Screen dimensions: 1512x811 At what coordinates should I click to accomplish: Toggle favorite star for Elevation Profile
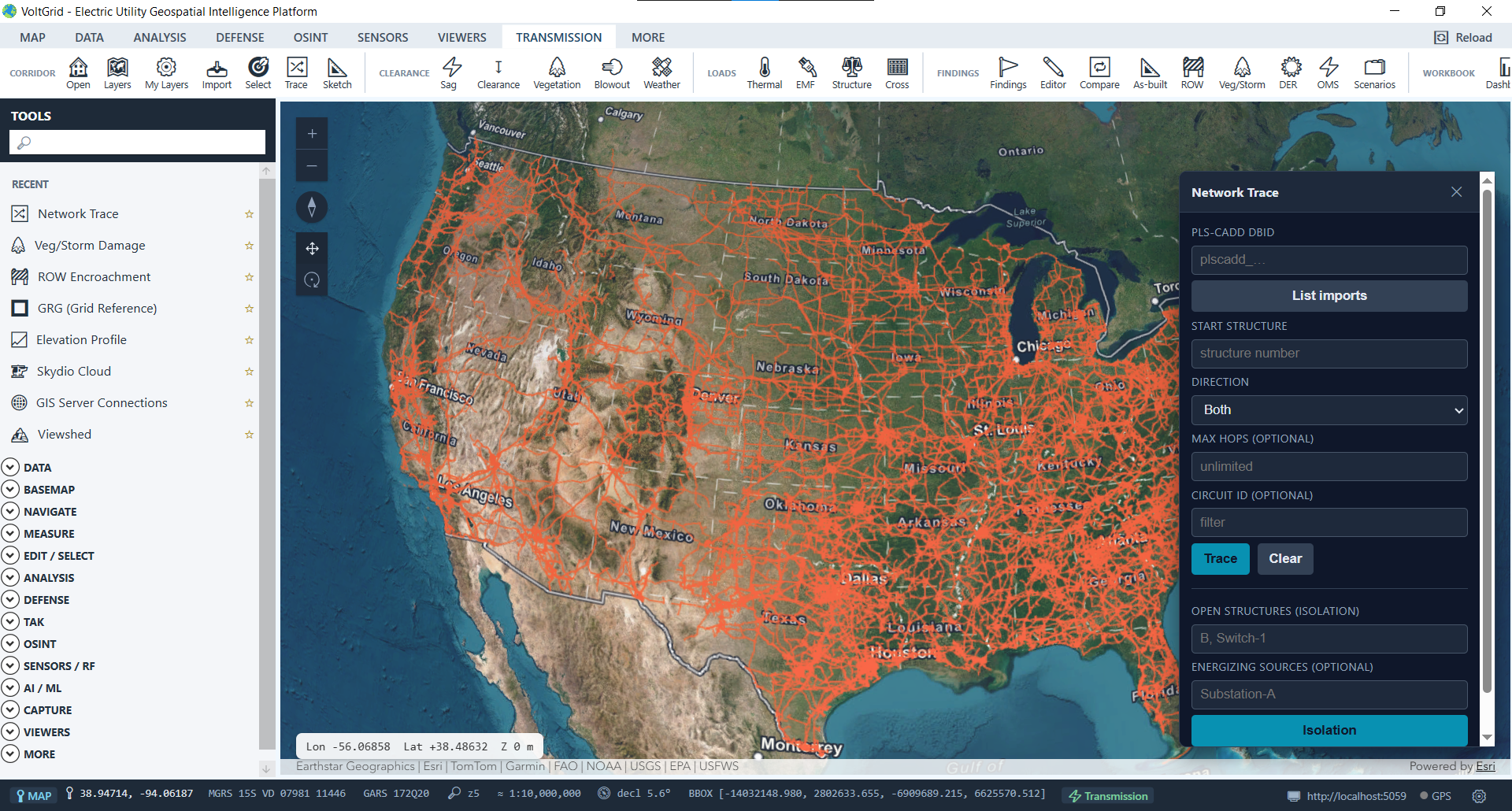(x=249, y=340)
